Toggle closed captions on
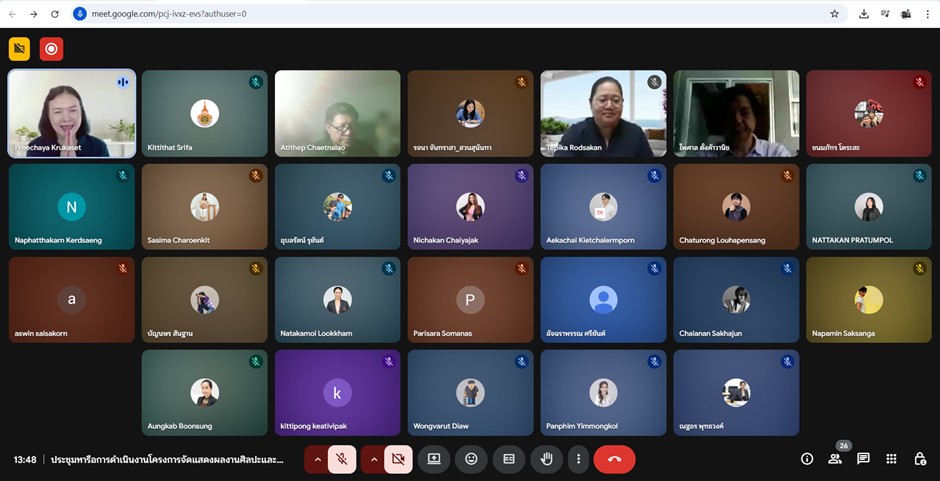Screen dimensions: 940x481 click(509, 459)
